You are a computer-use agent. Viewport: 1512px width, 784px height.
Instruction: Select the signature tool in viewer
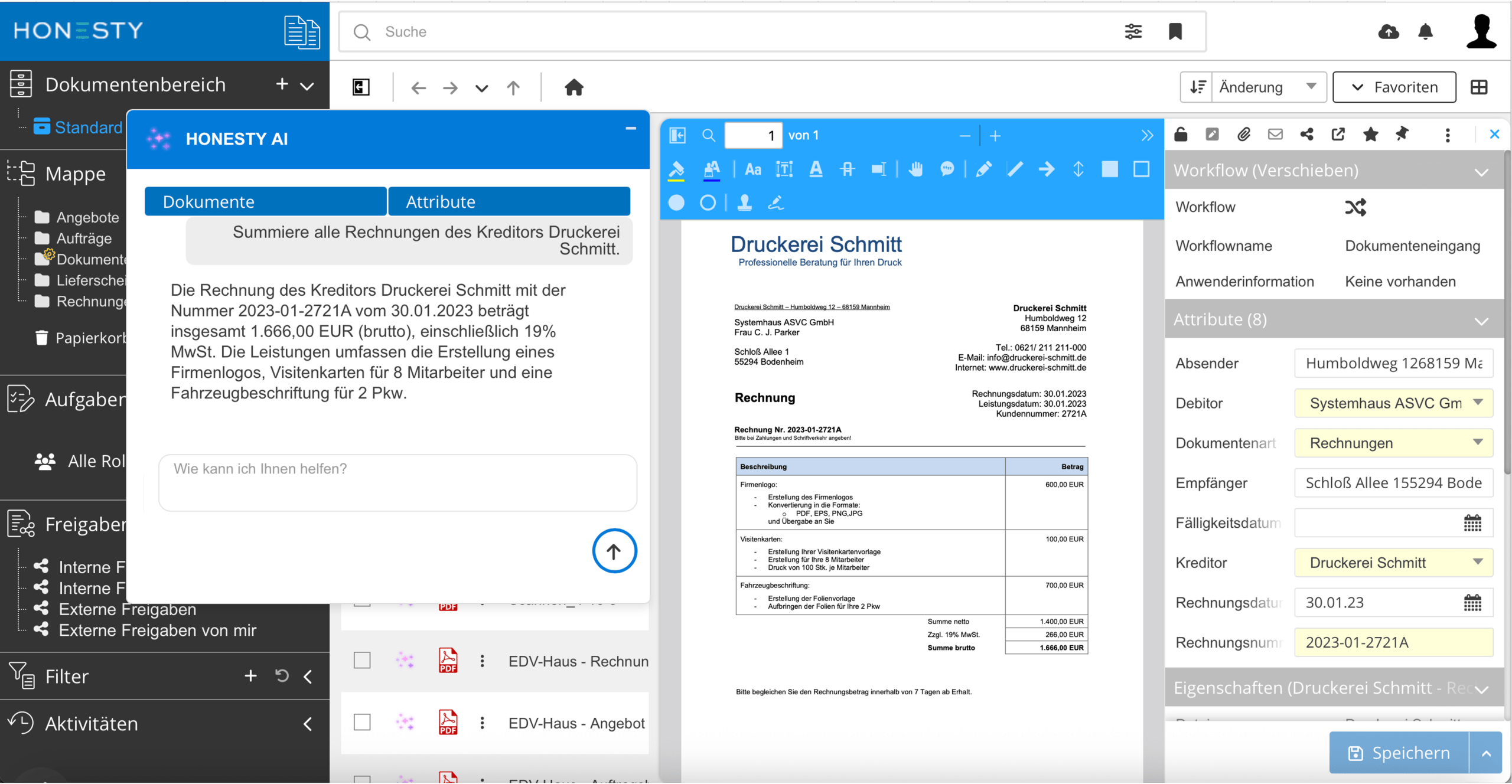[x=775, y=203]
